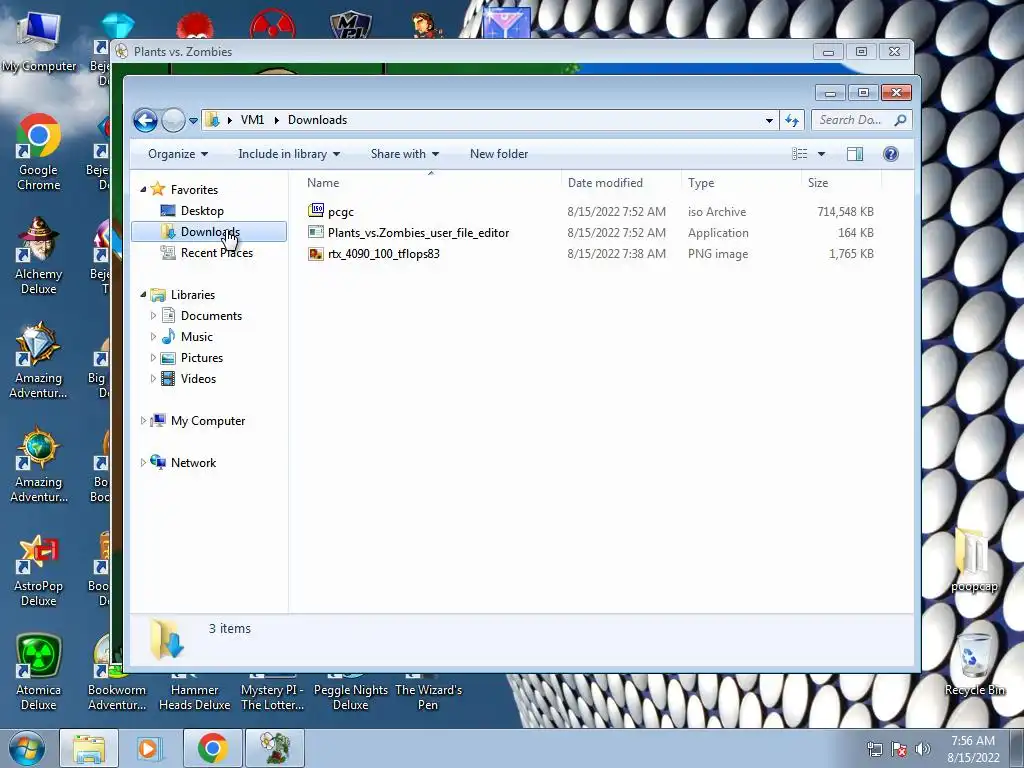
Task: Select the Pictures library item
Action: tap(202, 358)
